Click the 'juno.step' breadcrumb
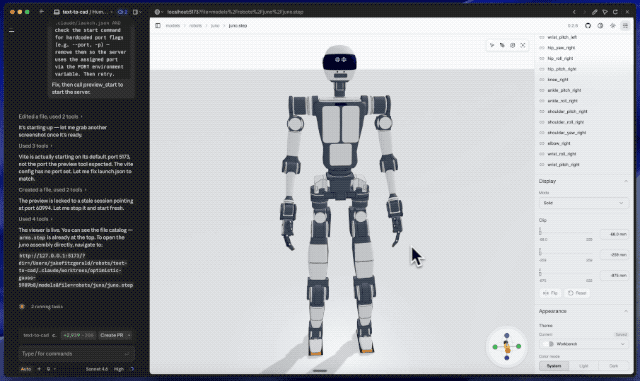 [238, 26]
